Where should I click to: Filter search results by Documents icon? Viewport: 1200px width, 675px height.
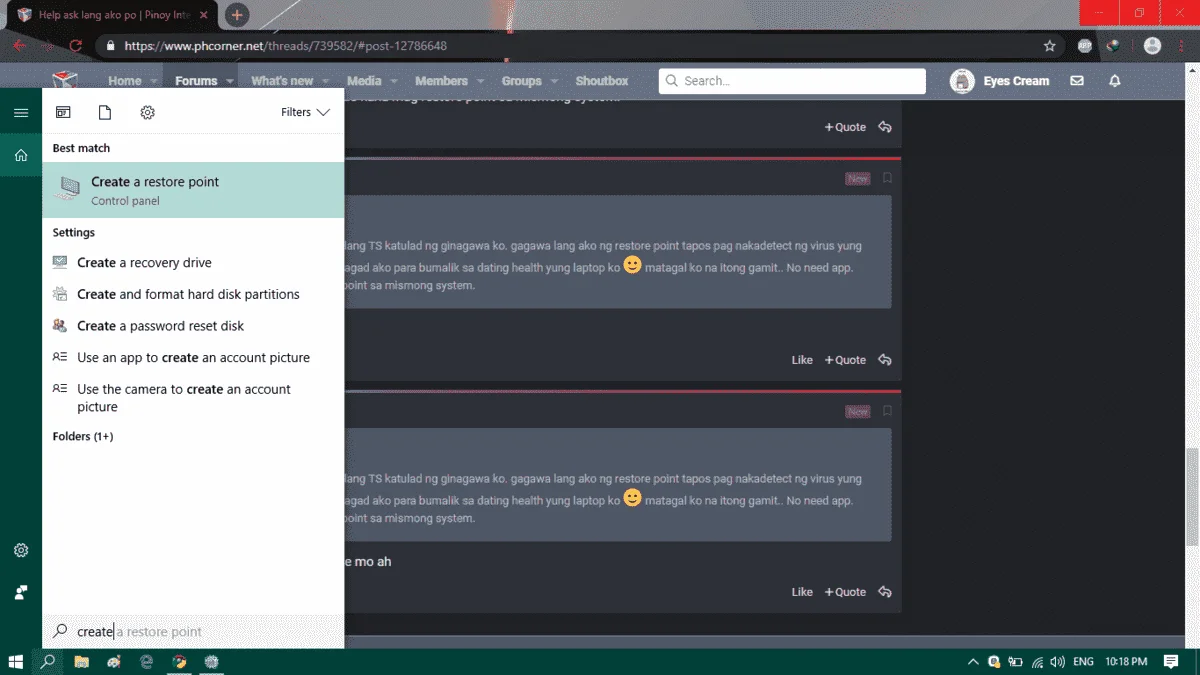coord(105,112)
